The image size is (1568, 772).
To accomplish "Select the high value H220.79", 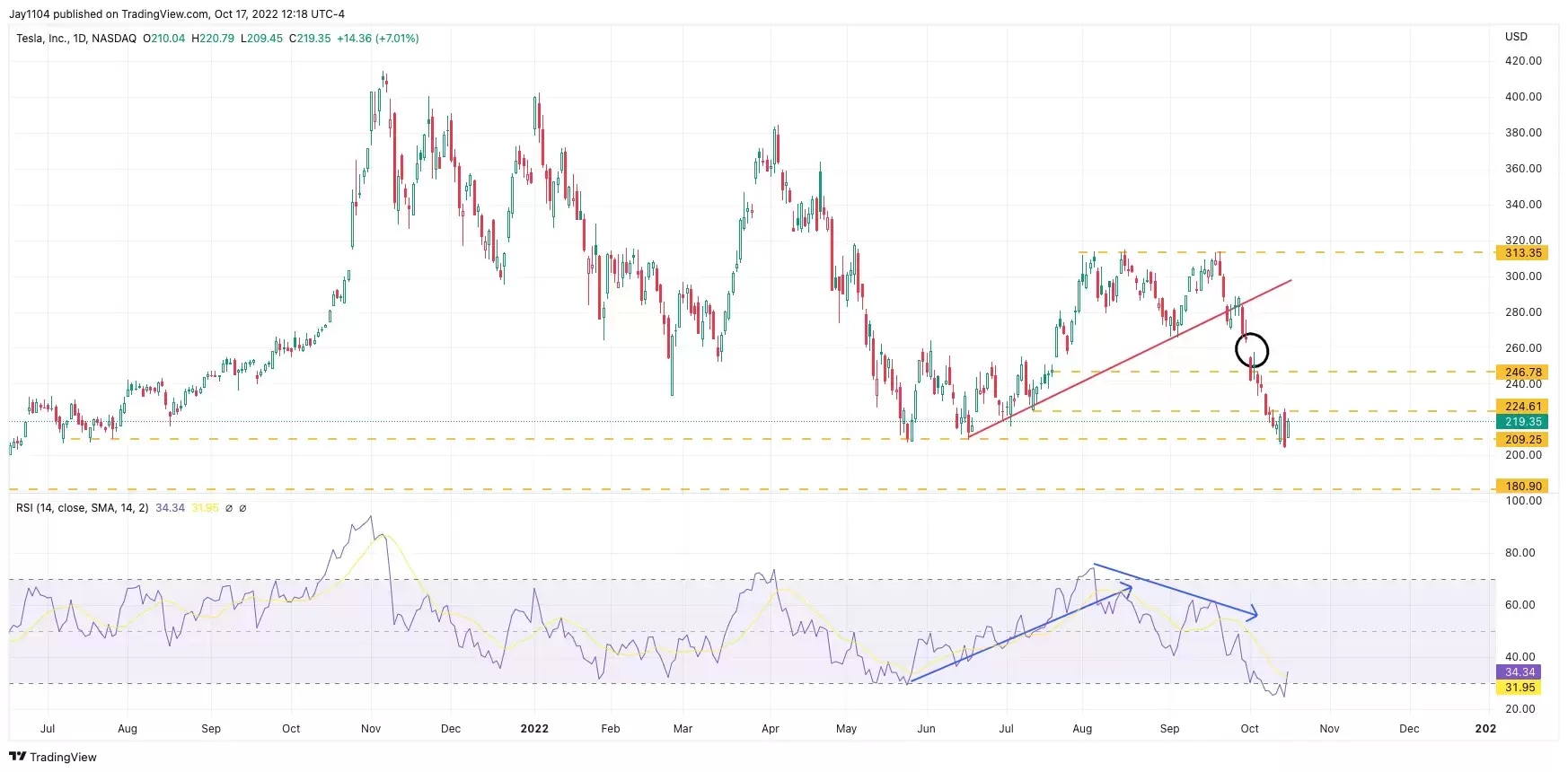I will click(x=213, y=39).
